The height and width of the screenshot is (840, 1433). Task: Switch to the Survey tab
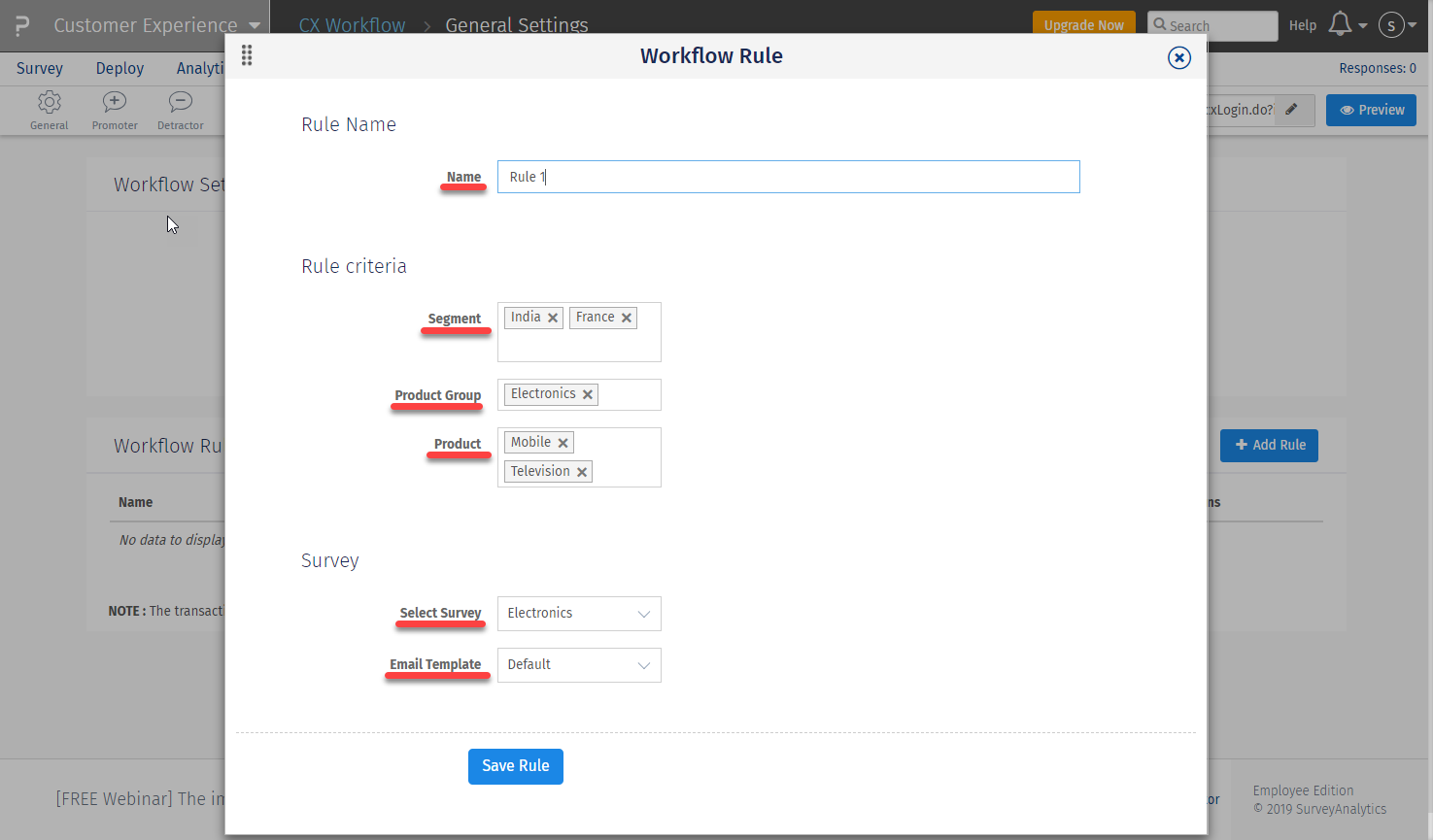tap(40, 68)
